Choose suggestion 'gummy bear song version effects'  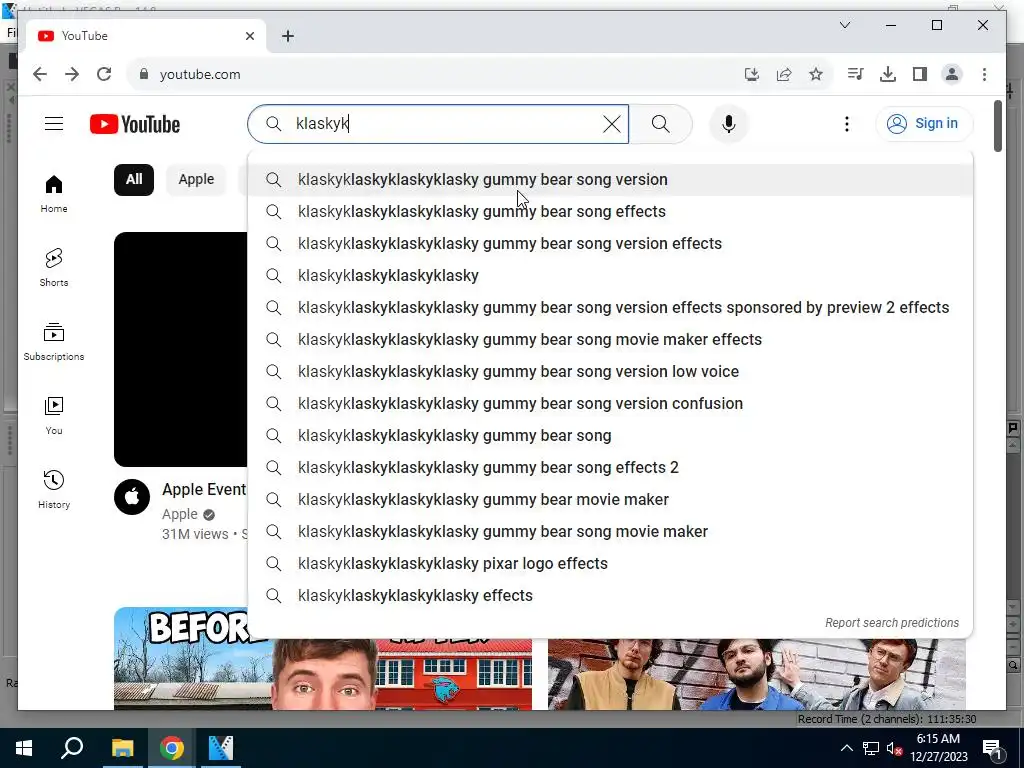click(611, 244)
